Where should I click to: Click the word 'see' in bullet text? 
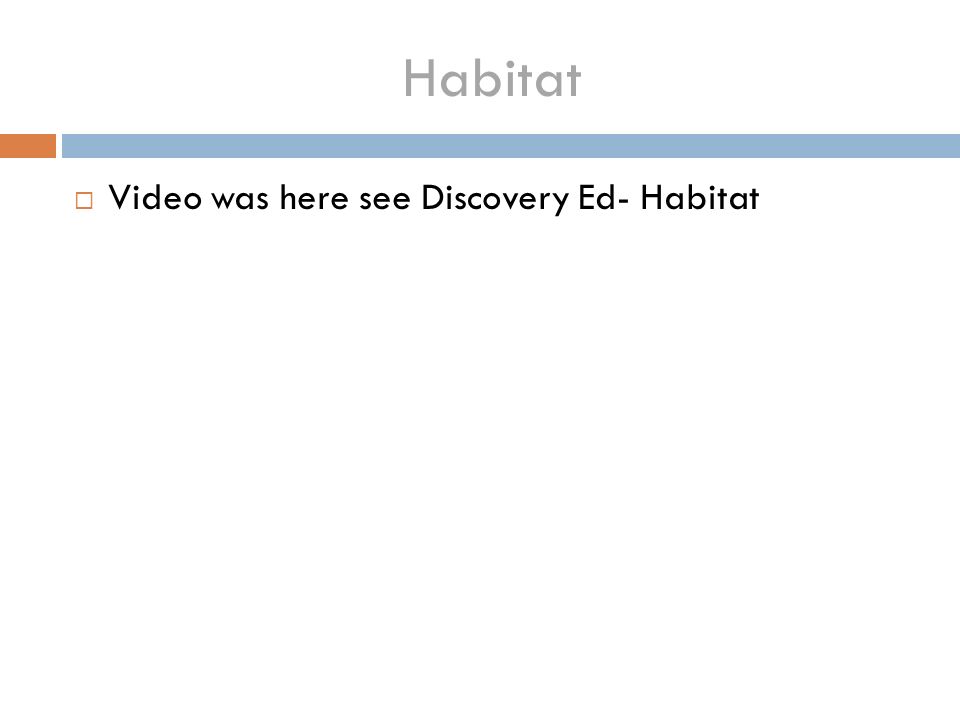click(x=384, y=200)
